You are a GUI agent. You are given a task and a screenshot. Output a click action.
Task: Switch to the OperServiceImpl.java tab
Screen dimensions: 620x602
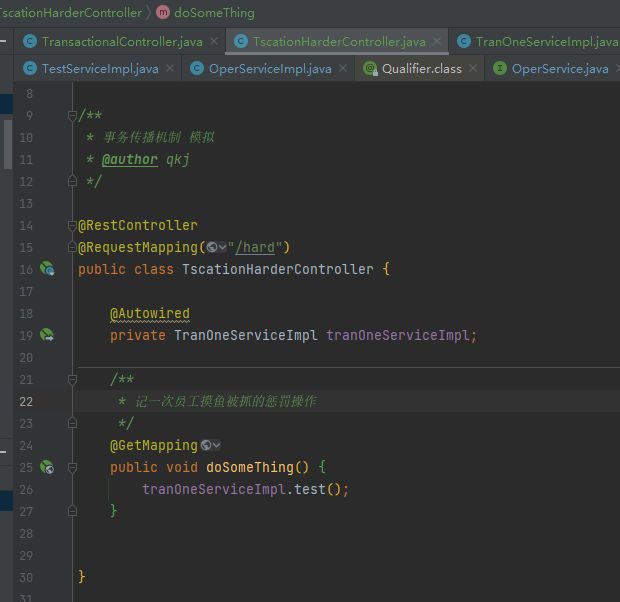[x=270, y=69]
